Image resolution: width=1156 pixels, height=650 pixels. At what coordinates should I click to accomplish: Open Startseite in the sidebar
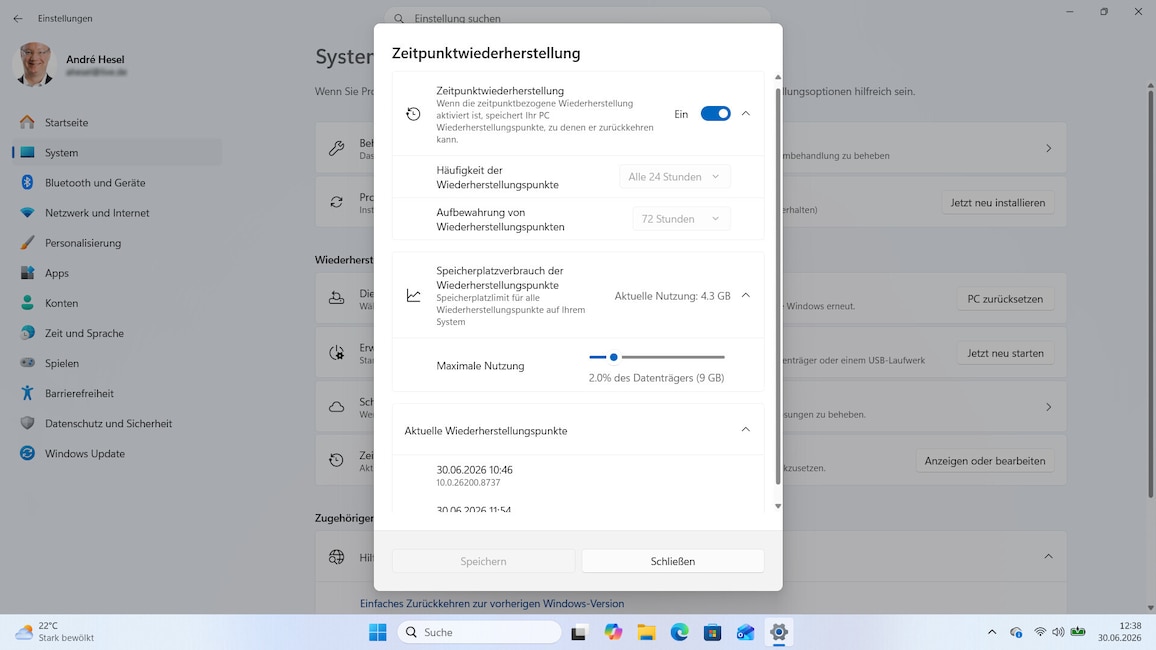[116, 122]
